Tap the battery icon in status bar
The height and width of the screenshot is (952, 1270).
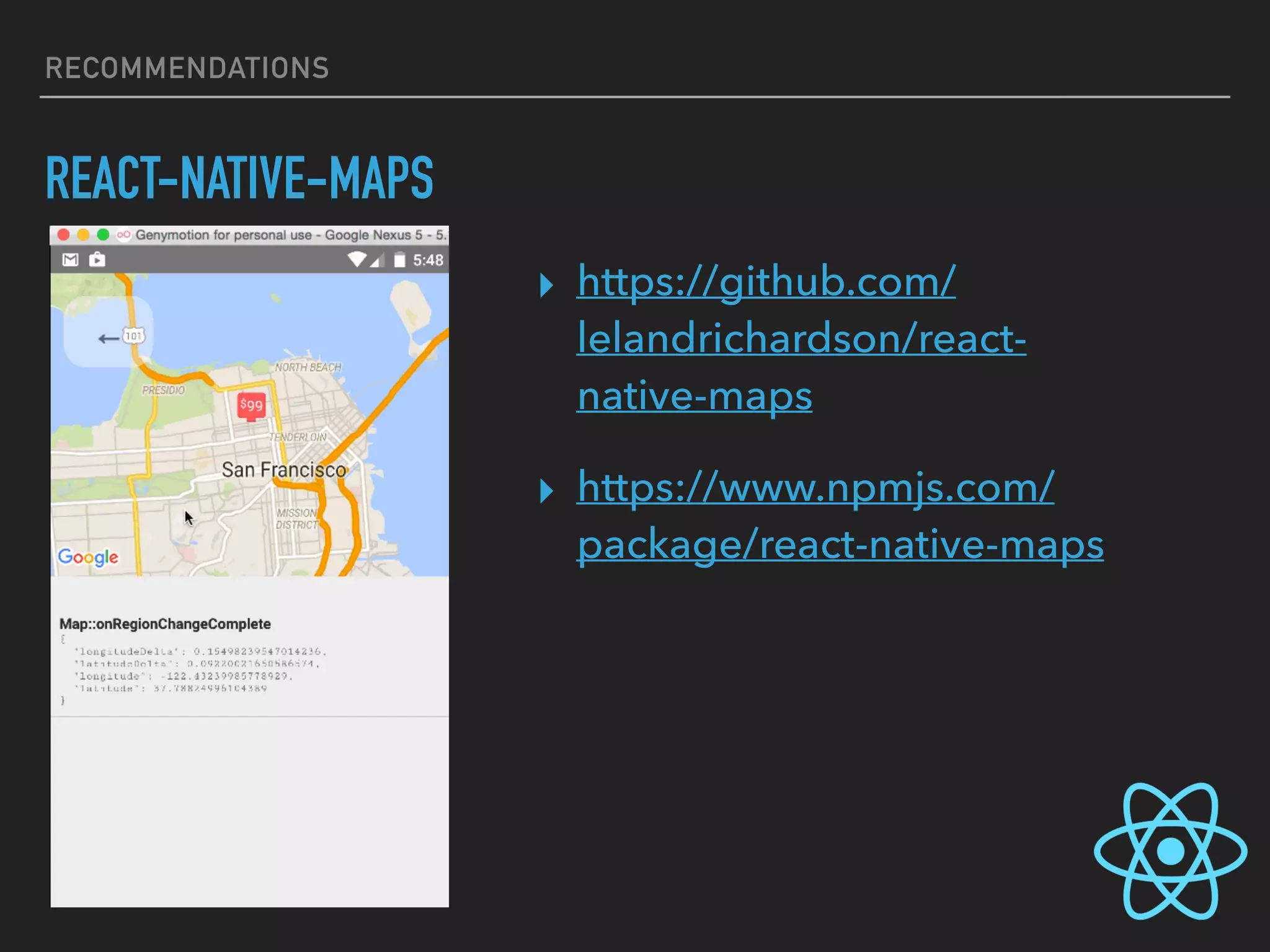pos(400,260)
